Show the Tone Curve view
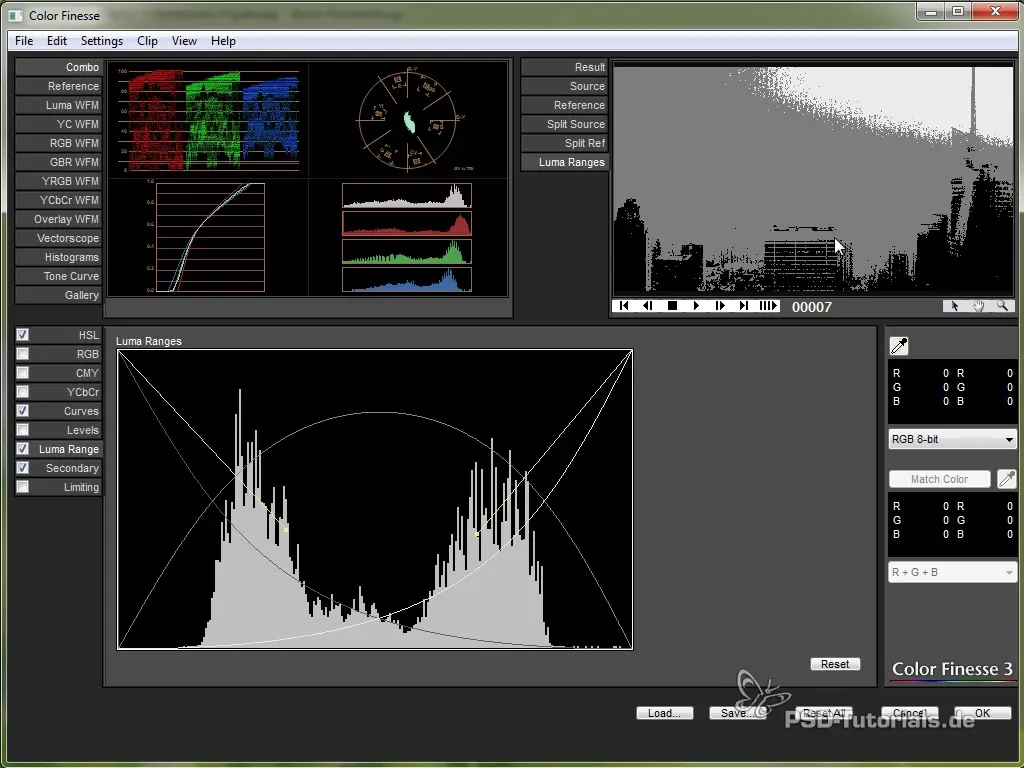This screenshot has height=768, width=1024. pyautogui.click(x=58, y=276)
